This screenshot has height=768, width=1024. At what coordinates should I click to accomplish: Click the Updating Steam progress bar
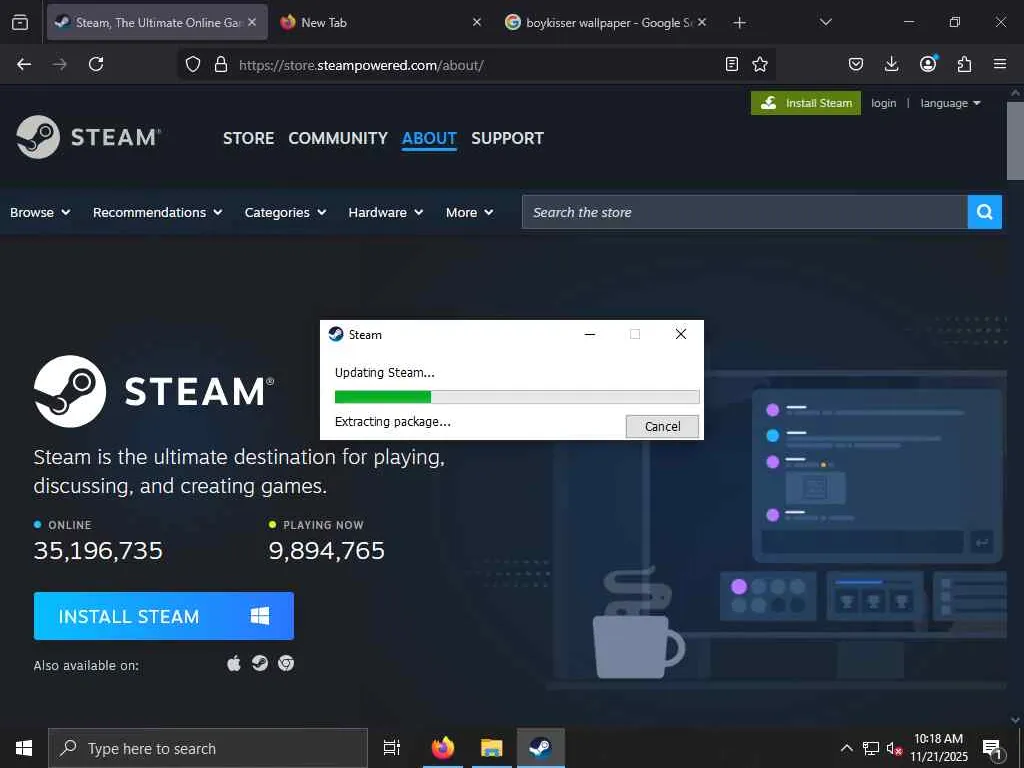[517, 397]
